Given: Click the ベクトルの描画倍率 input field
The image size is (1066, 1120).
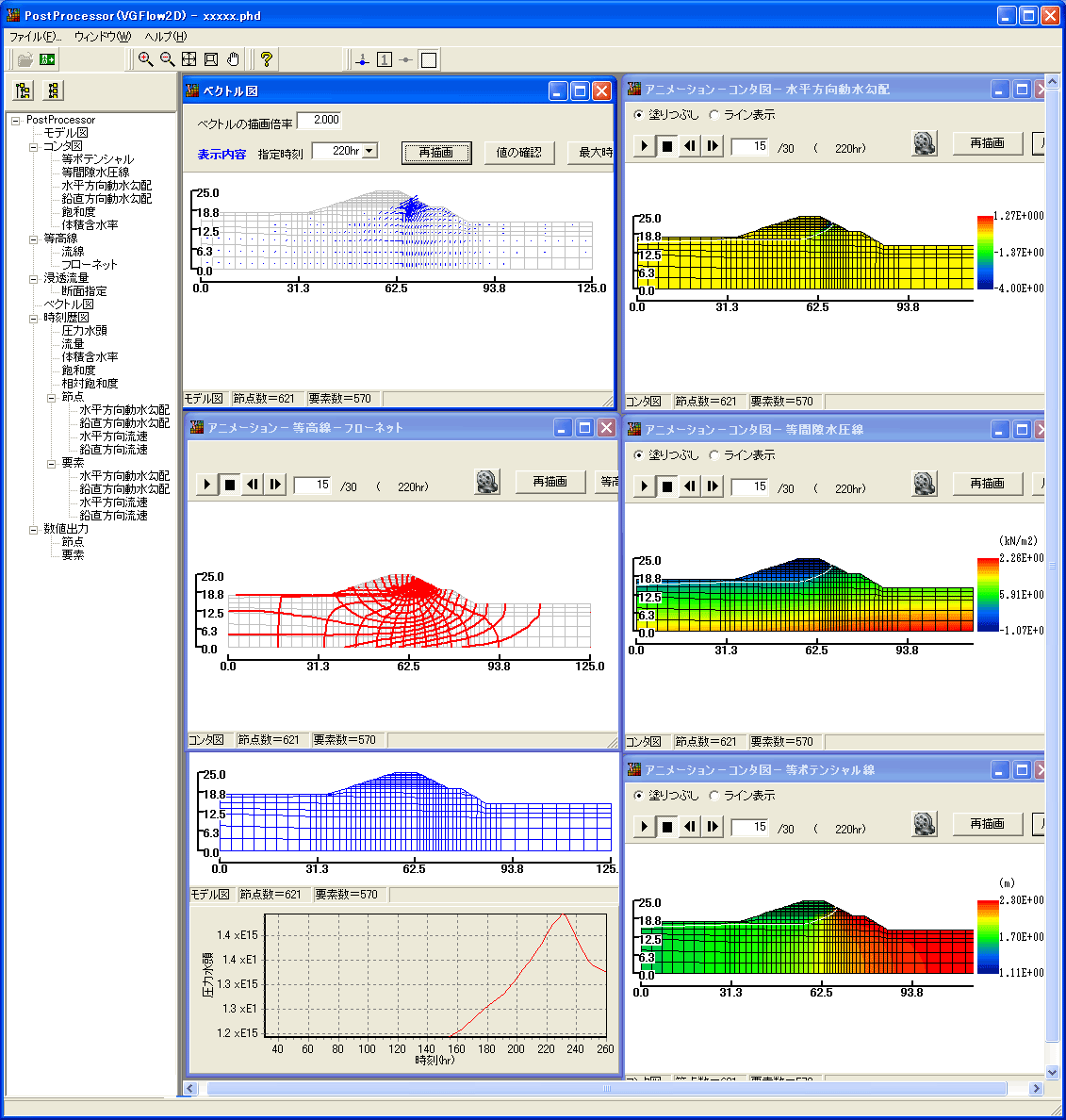Looking at the screenshot, I should (319, 120).
